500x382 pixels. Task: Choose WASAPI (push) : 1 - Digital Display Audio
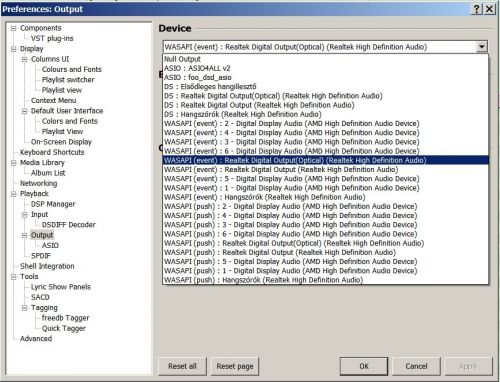coord(326,271)
